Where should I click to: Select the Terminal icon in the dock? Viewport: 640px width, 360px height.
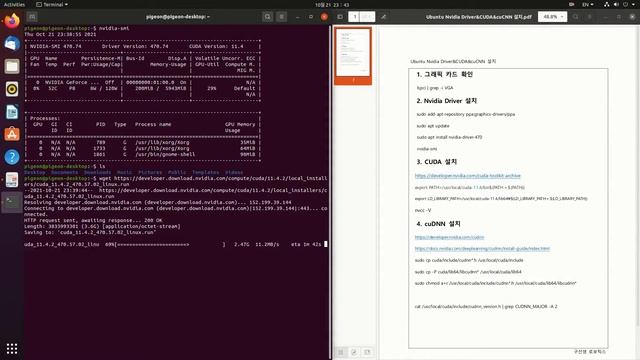[x=12, y=202]
